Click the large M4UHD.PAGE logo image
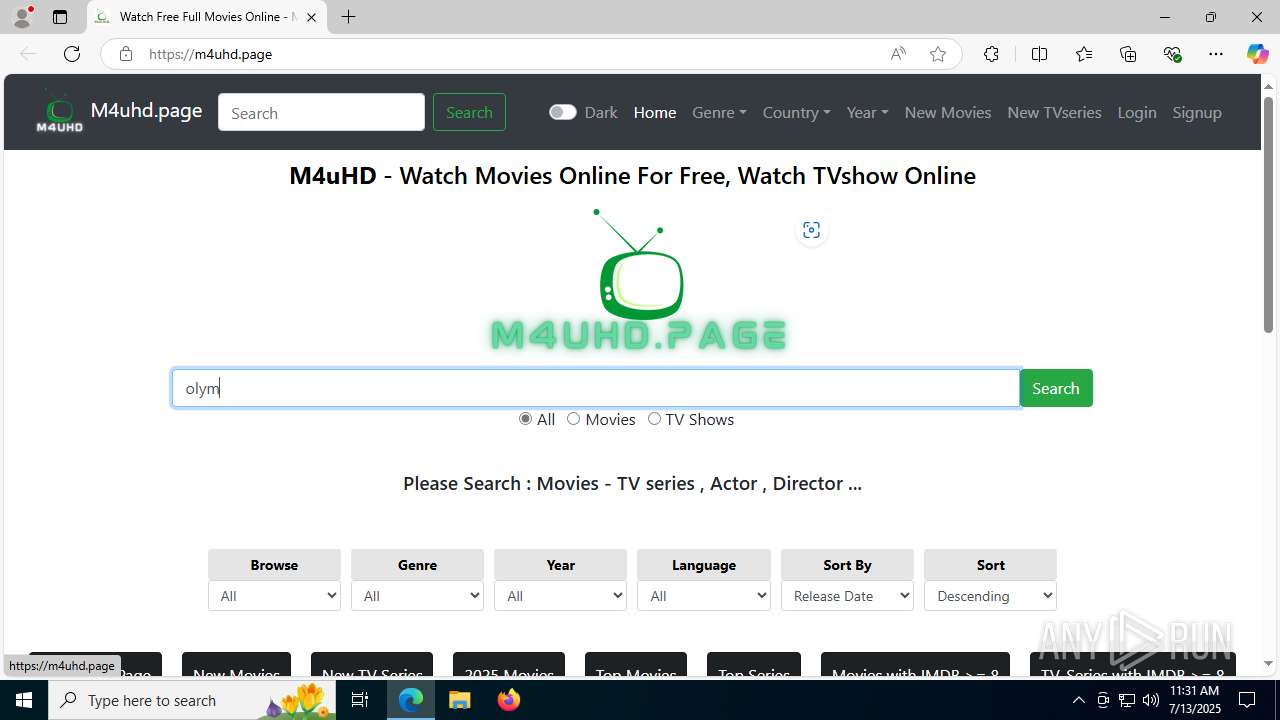 point(640,280)
